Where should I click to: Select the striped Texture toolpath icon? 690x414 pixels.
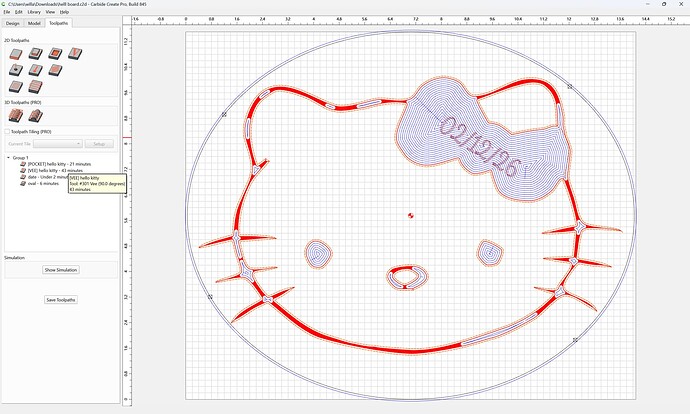(36, 86)
